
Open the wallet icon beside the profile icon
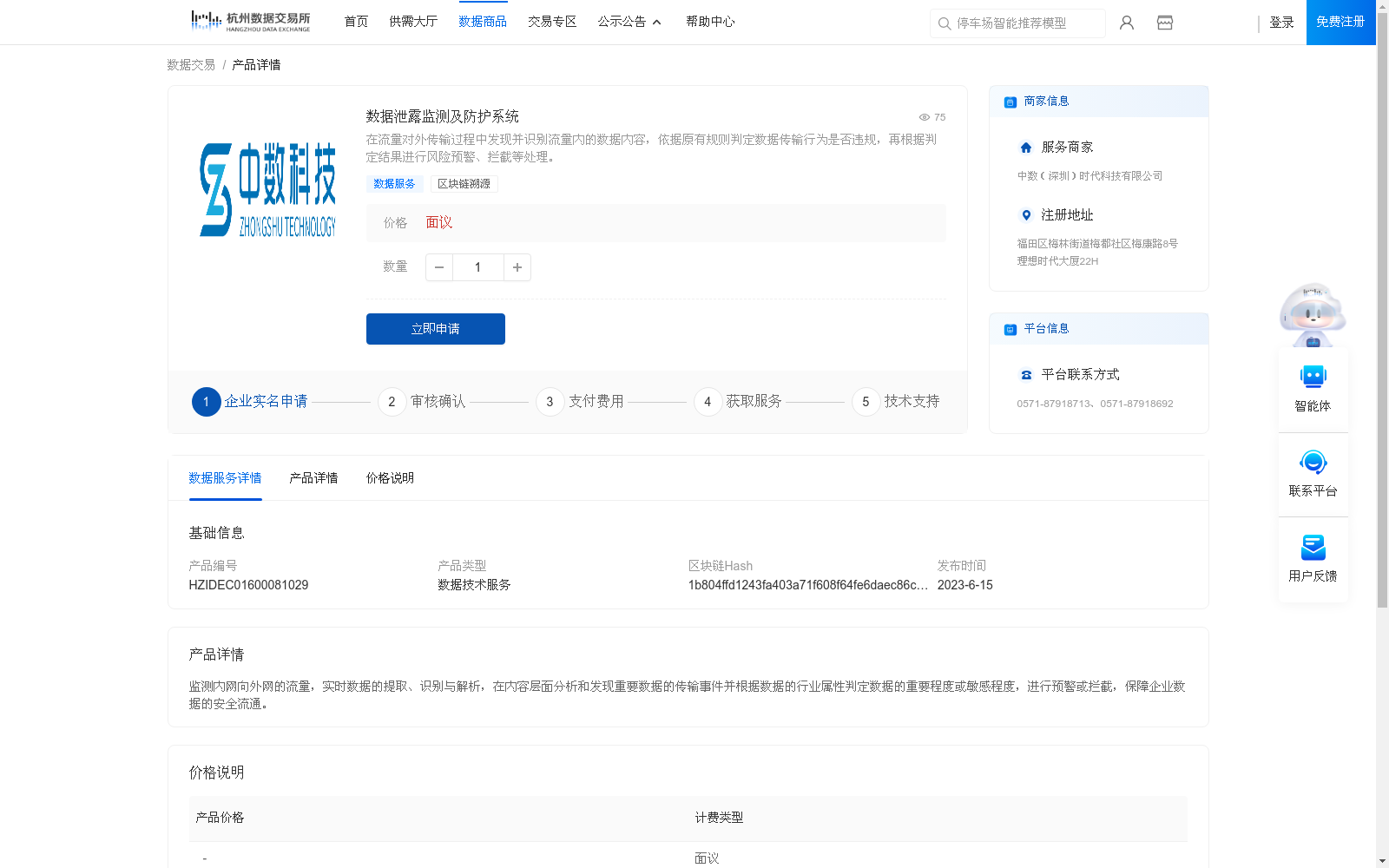coord(1164,23)
